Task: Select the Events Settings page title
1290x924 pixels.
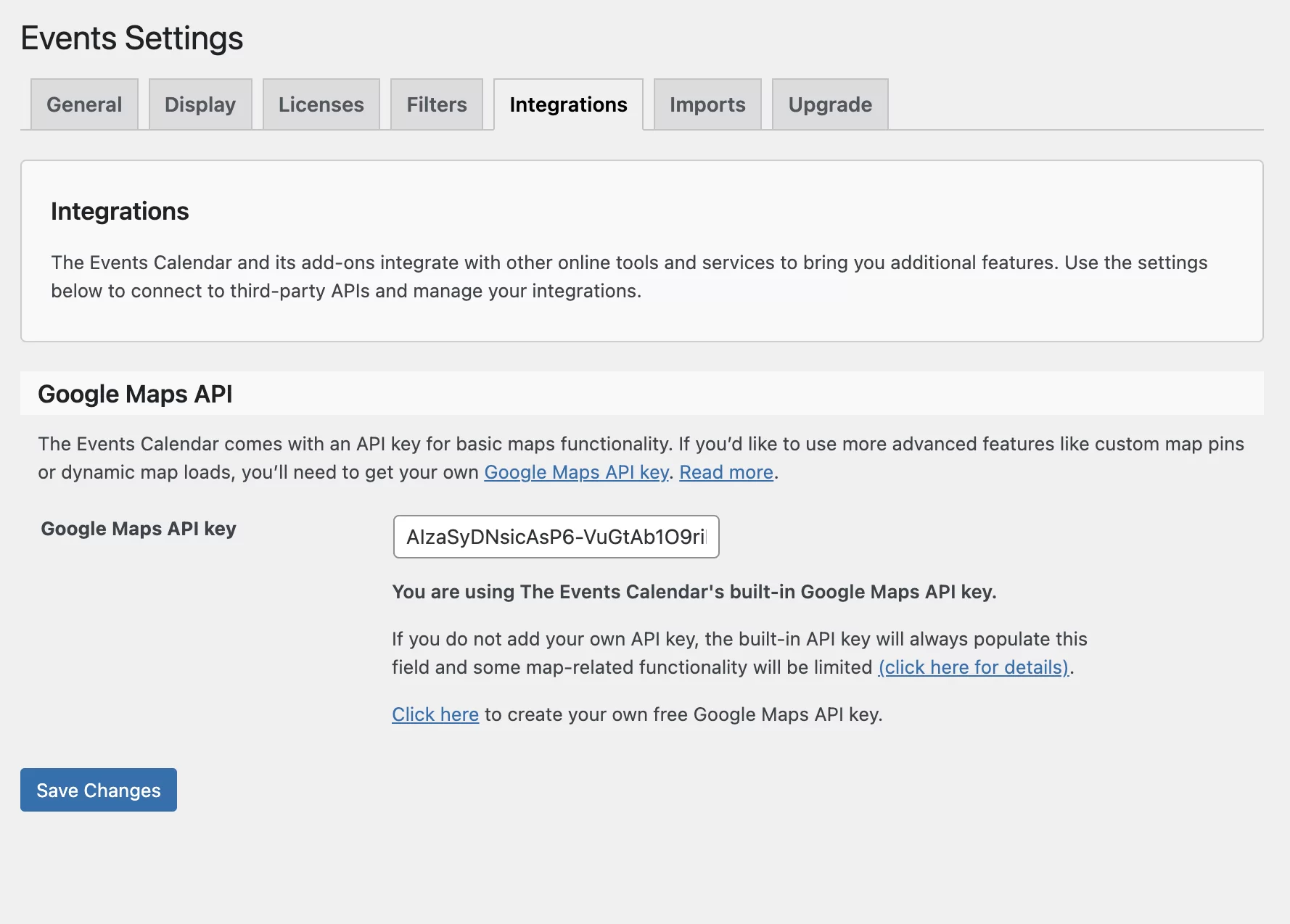Action: pyautogui.click(x=131, y=38)
